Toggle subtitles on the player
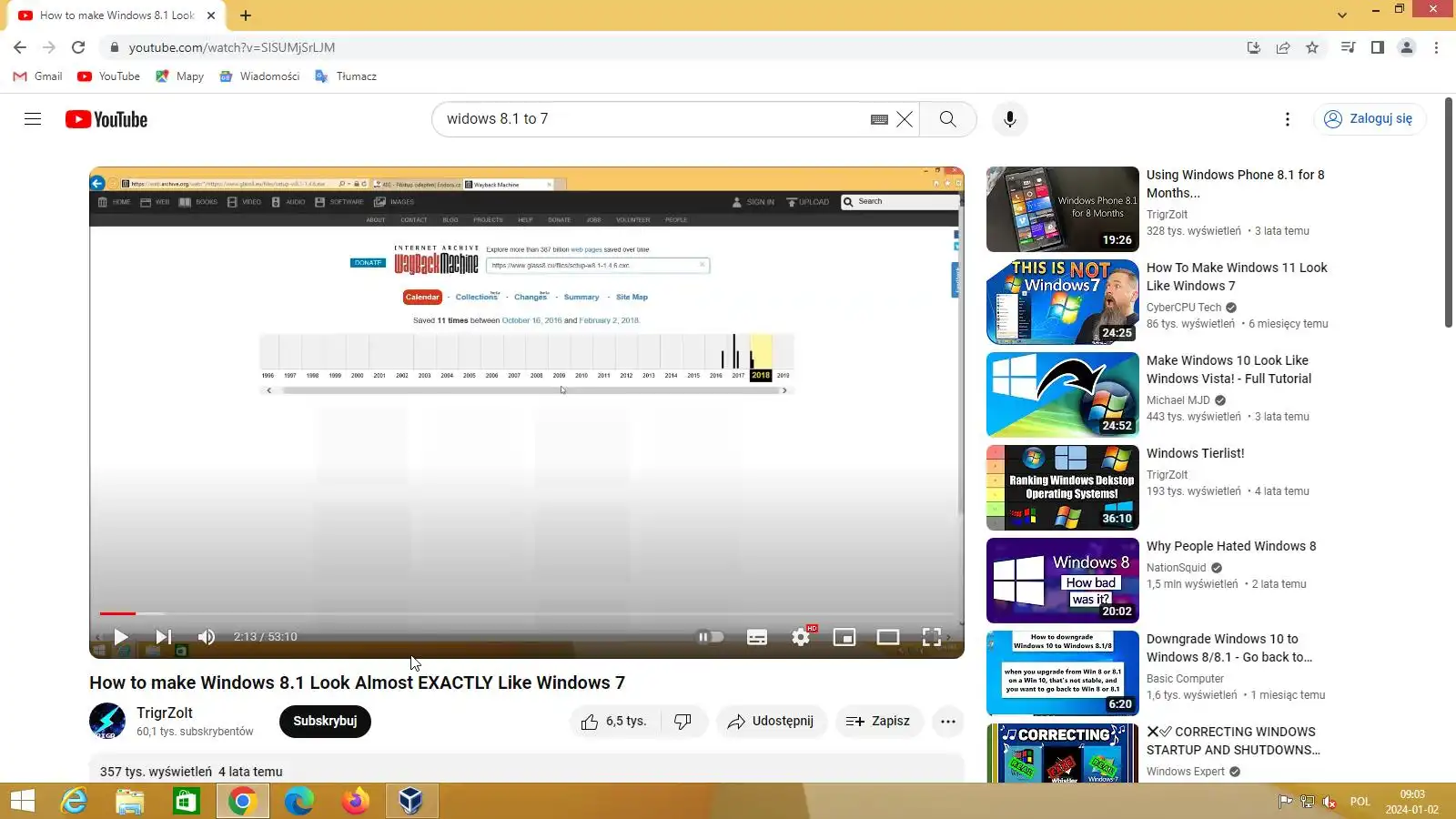Viewport: 1456px width, 819px height. point(757,637)
